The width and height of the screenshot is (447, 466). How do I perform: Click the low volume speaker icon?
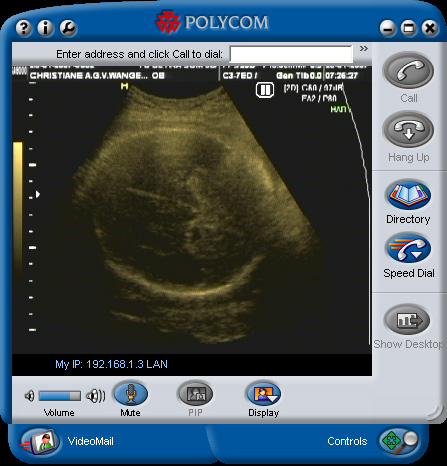(29, 396)
